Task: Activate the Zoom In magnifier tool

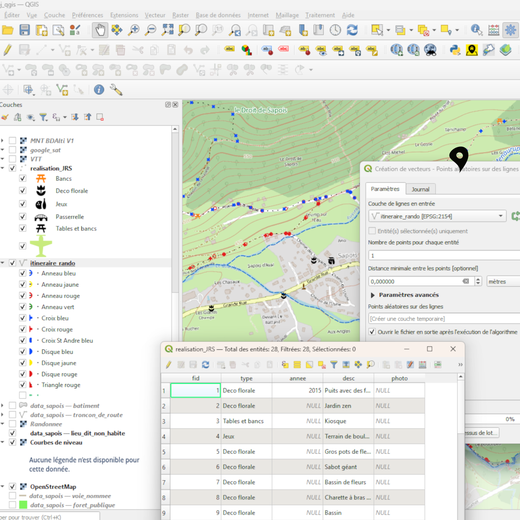Action: click(134, 30)
